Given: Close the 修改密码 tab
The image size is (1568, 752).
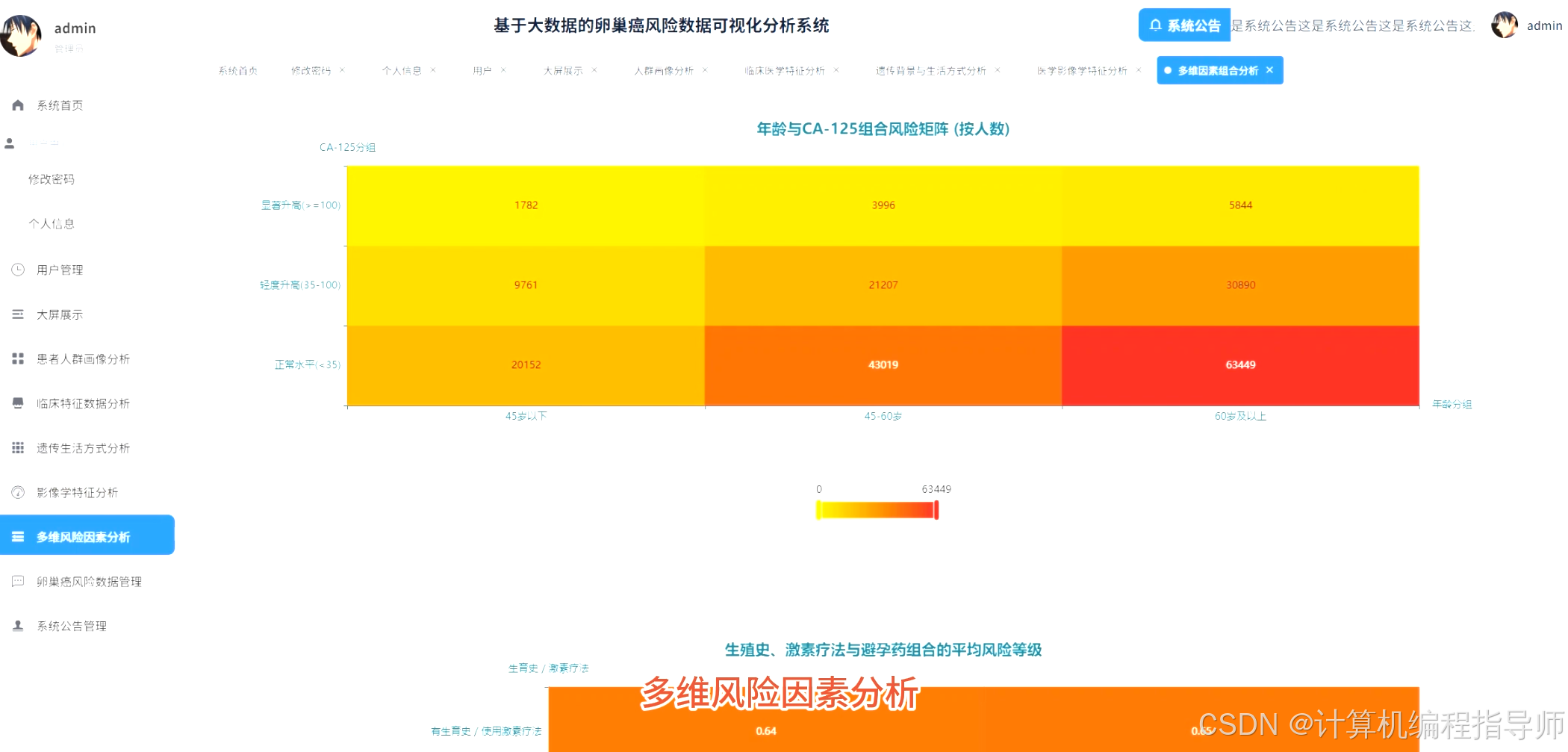Looking at the screenshot, I should [x=342, y=70].
